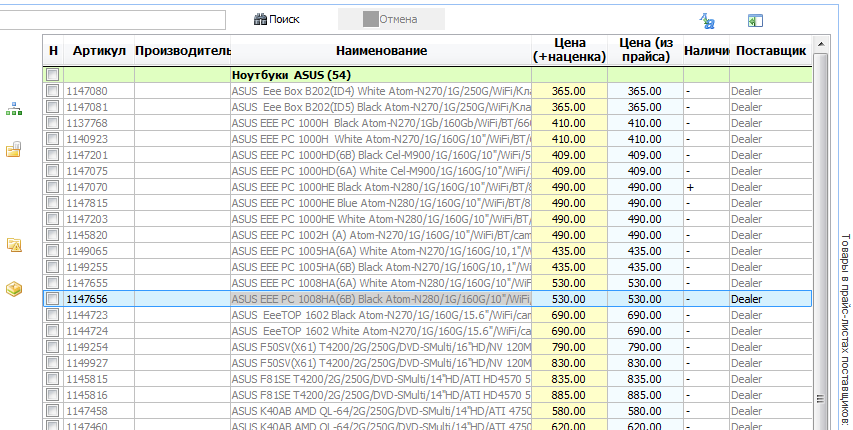Click the Производитель column header
This screenshot has height=430, width=853.
coord(182,51)
